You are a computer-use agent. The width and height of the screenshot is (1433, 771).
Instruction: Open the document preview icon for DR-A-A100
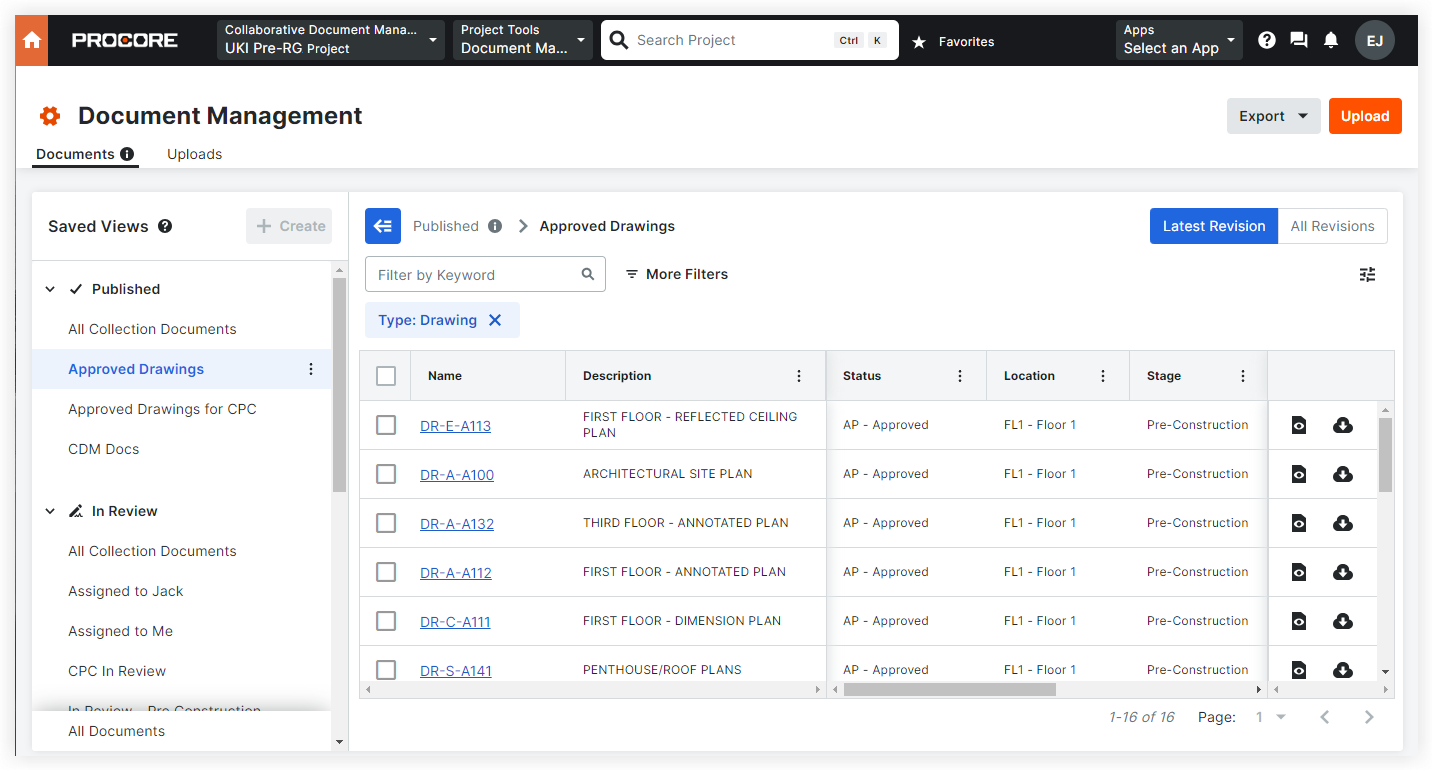tap(1297, 473)
